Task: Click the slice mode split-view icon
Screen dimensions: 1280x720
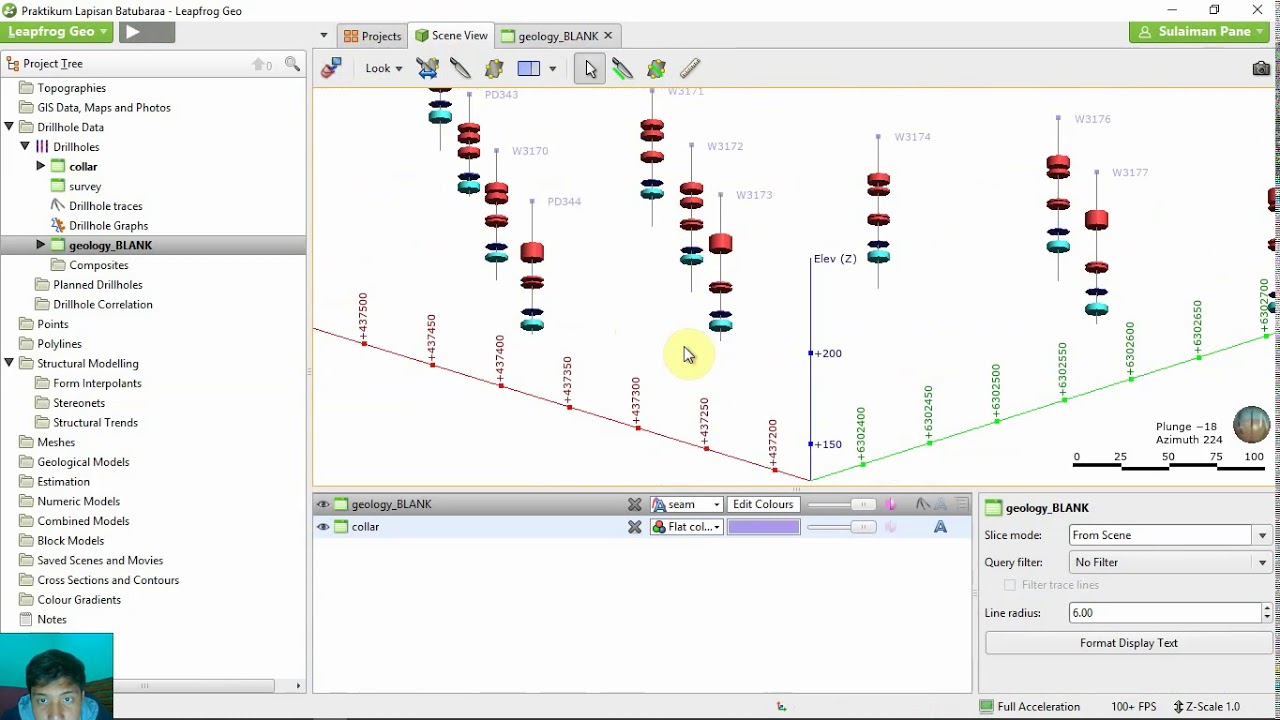Action: click(529, 68)
